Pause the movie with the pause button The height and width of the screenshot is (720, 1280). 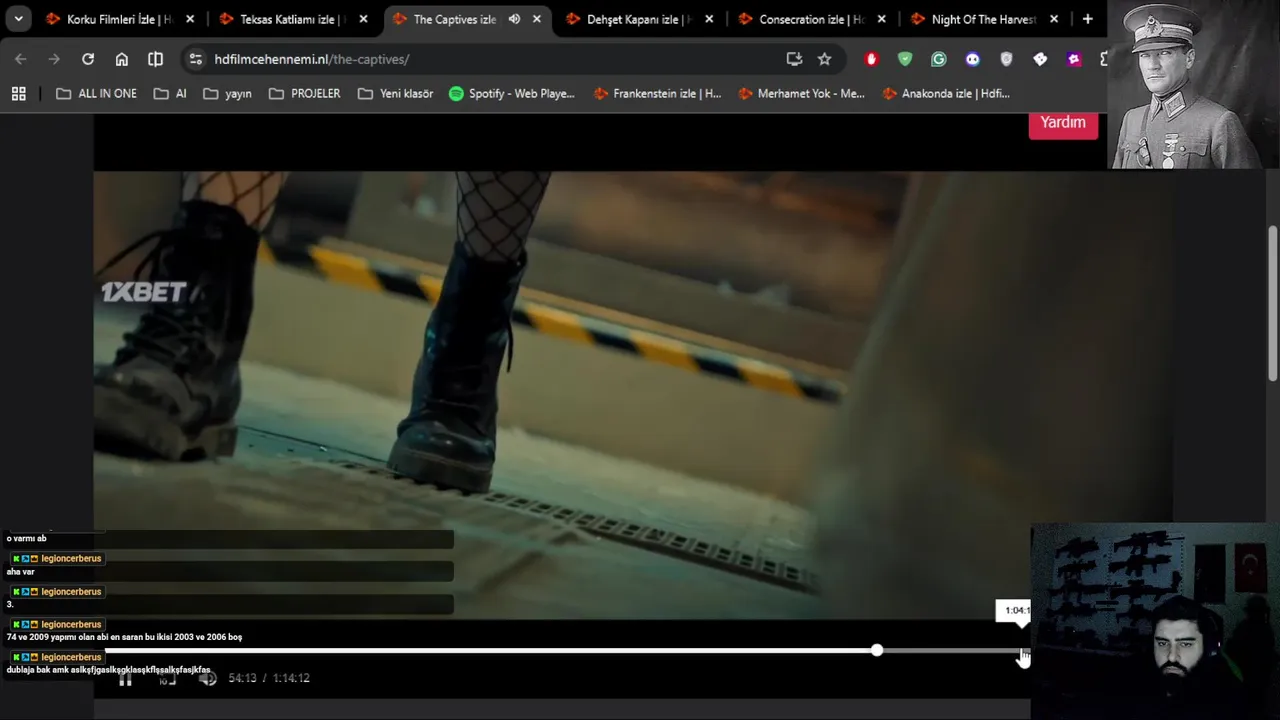(x=125, y=679)
